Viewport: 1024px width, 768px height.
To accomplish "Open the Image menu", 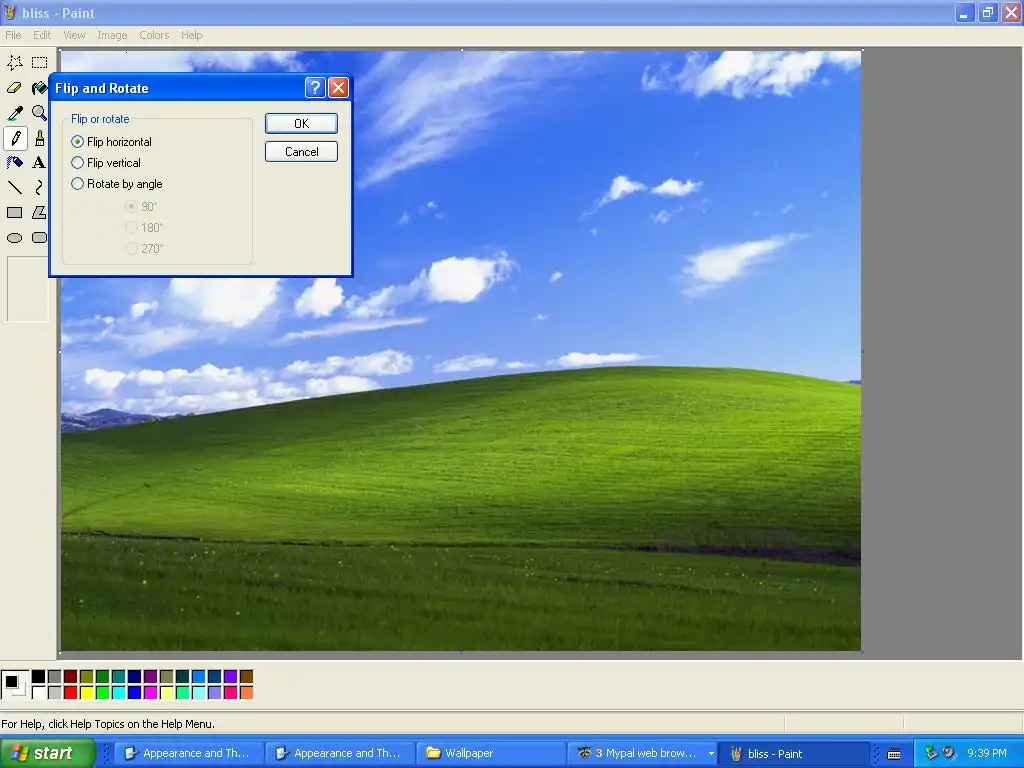I will tap(112, 35).
